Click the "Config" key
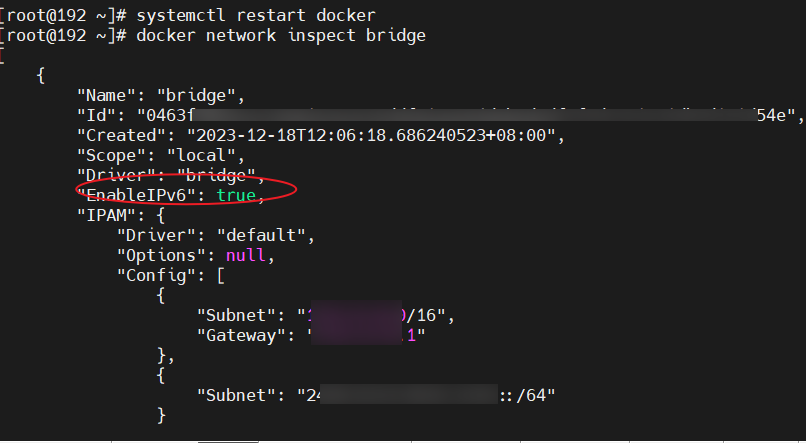806x443 pixels. click(156, 276)
